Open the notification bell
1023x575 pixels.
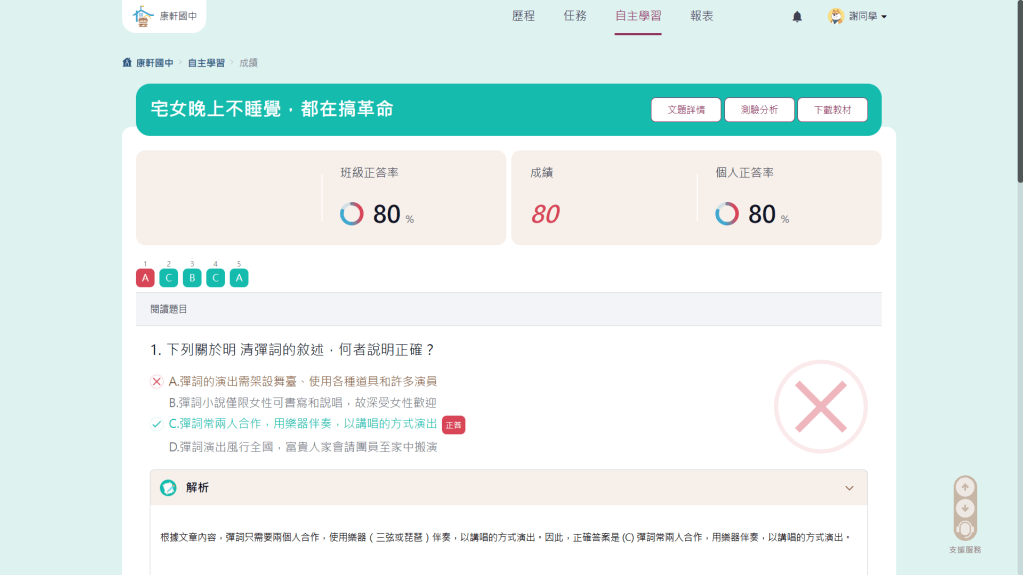pyautogui.click(x=797, y=17)
